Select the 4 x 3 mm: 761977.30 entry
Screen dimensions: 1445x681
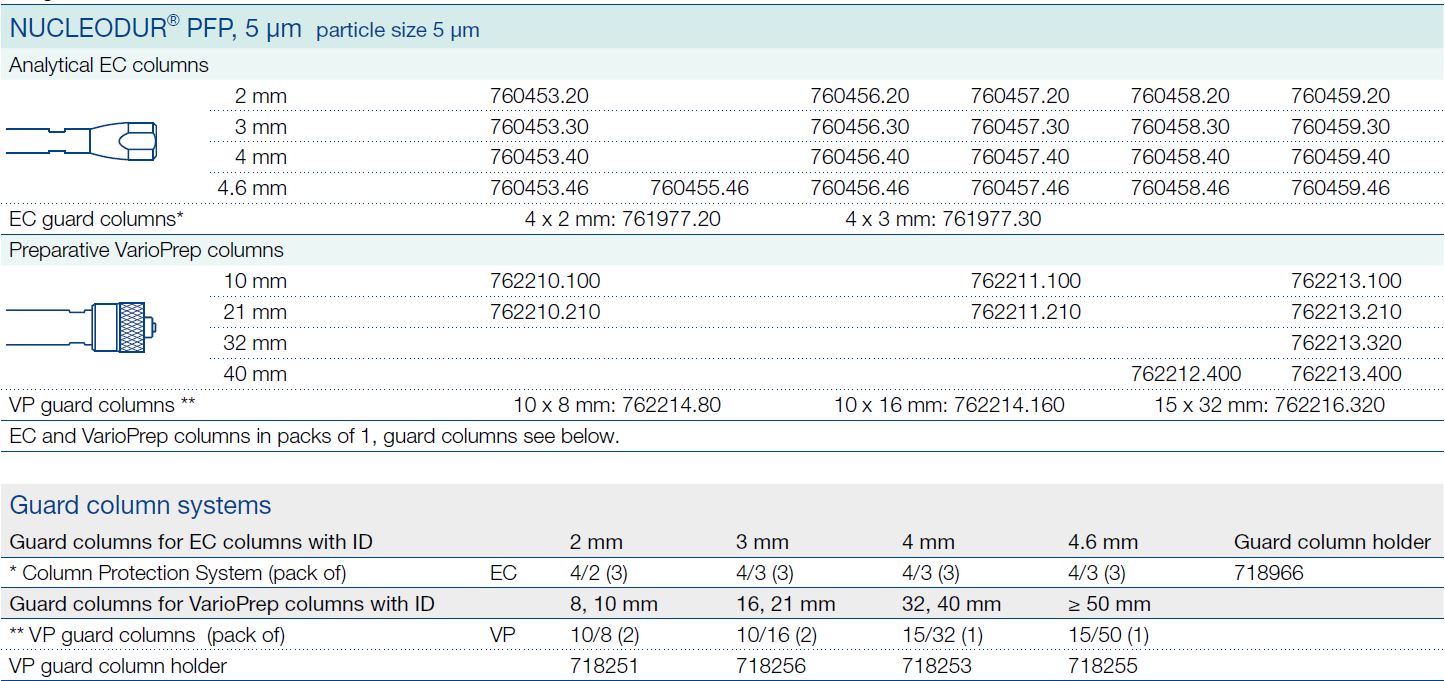(942, 219)
